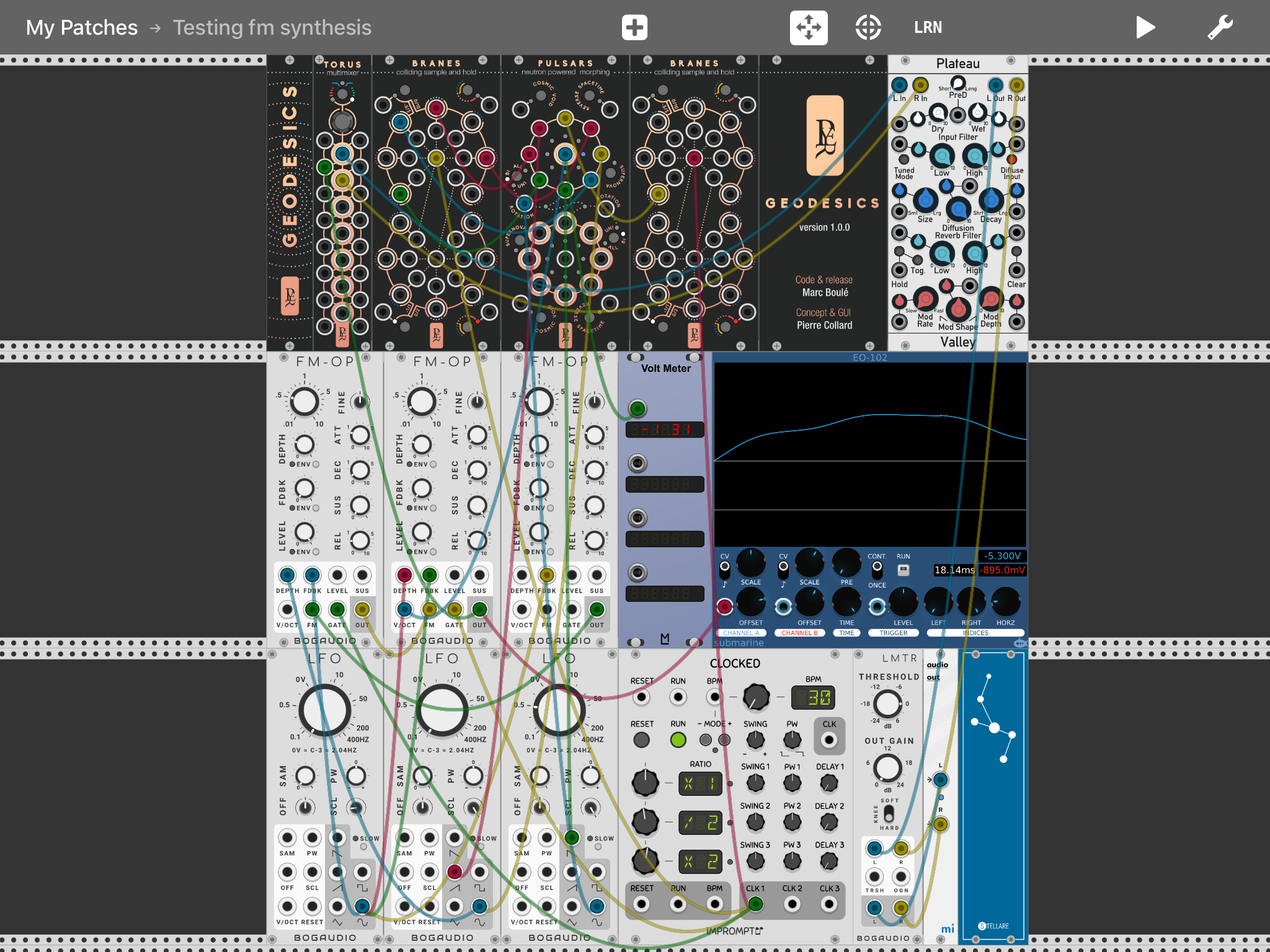Start the patch with the play button

point(1145,27)
